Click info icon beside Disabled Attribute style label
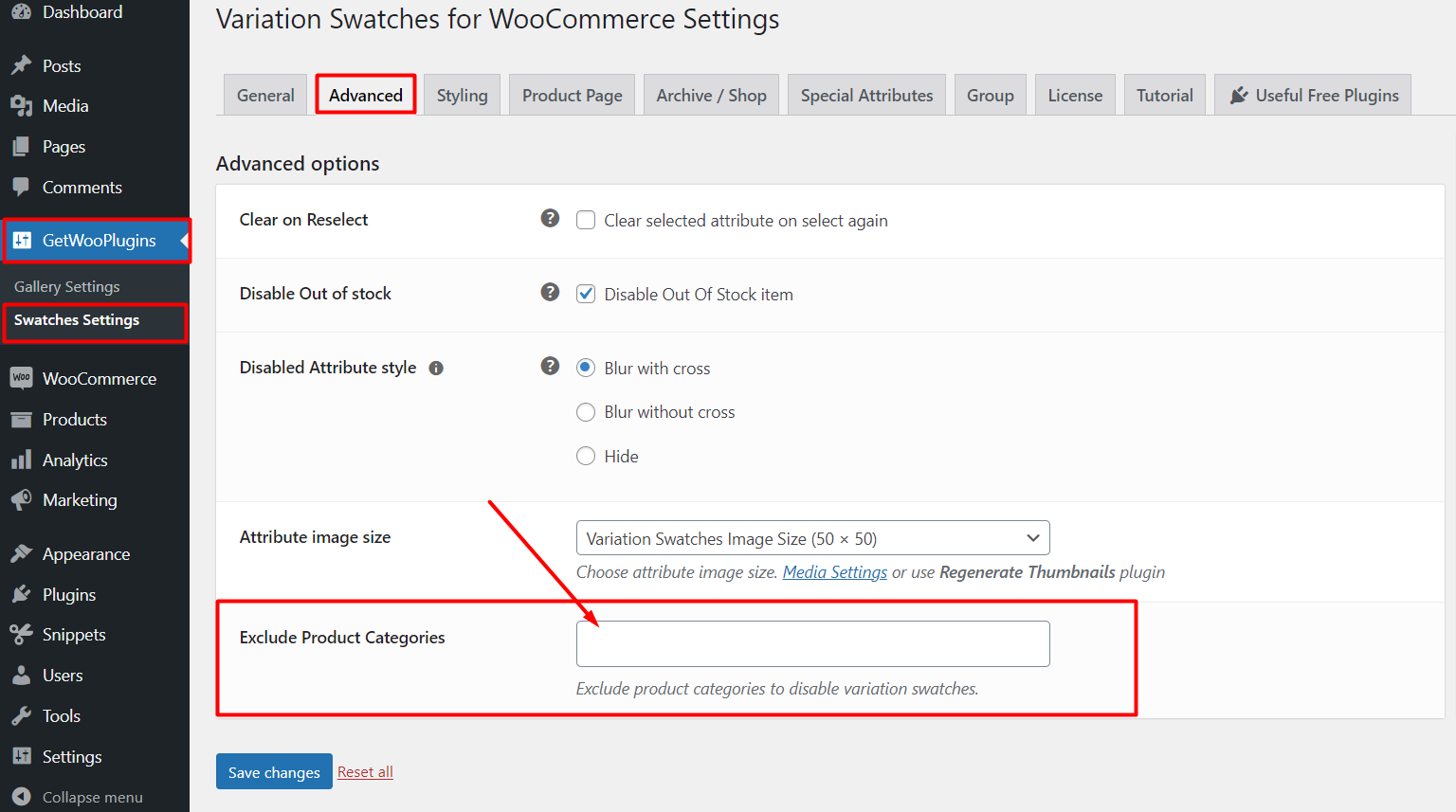 pyautogui.click(x=436, y=369)
